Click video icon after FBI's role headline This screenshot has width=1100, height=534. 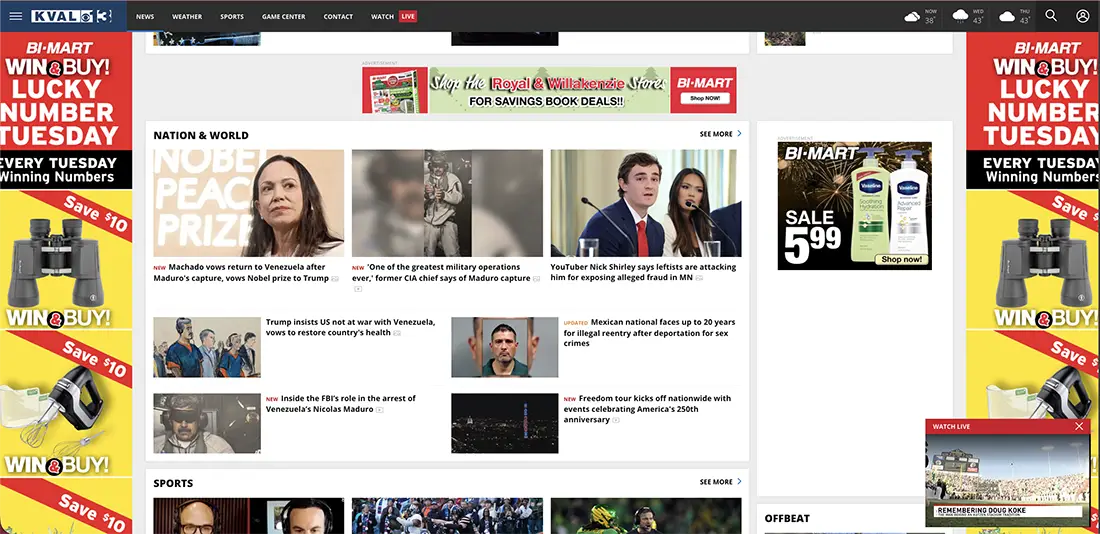coord(380,410)
